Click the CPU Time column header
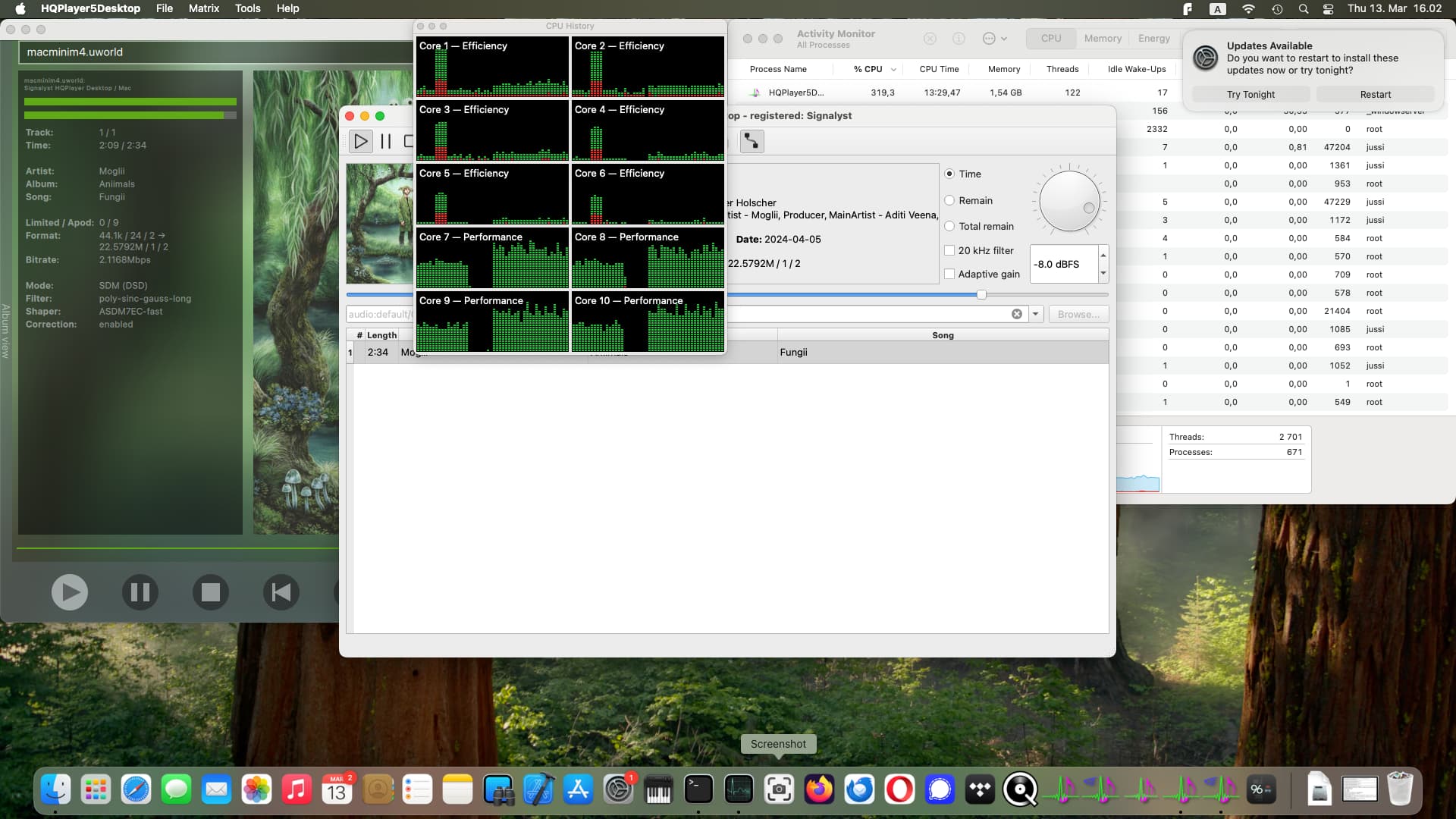 (x=939, y=69)
